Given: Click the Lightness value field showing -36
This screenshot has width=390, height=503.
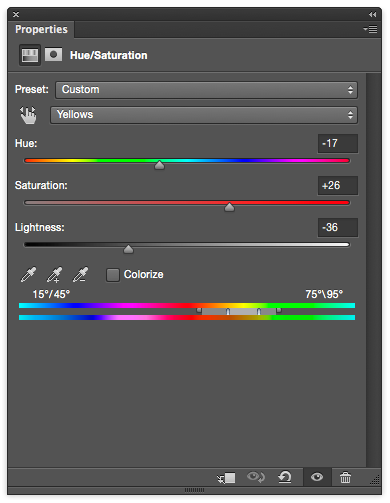Looking at the screenshot, I should [x=338, y=228].
